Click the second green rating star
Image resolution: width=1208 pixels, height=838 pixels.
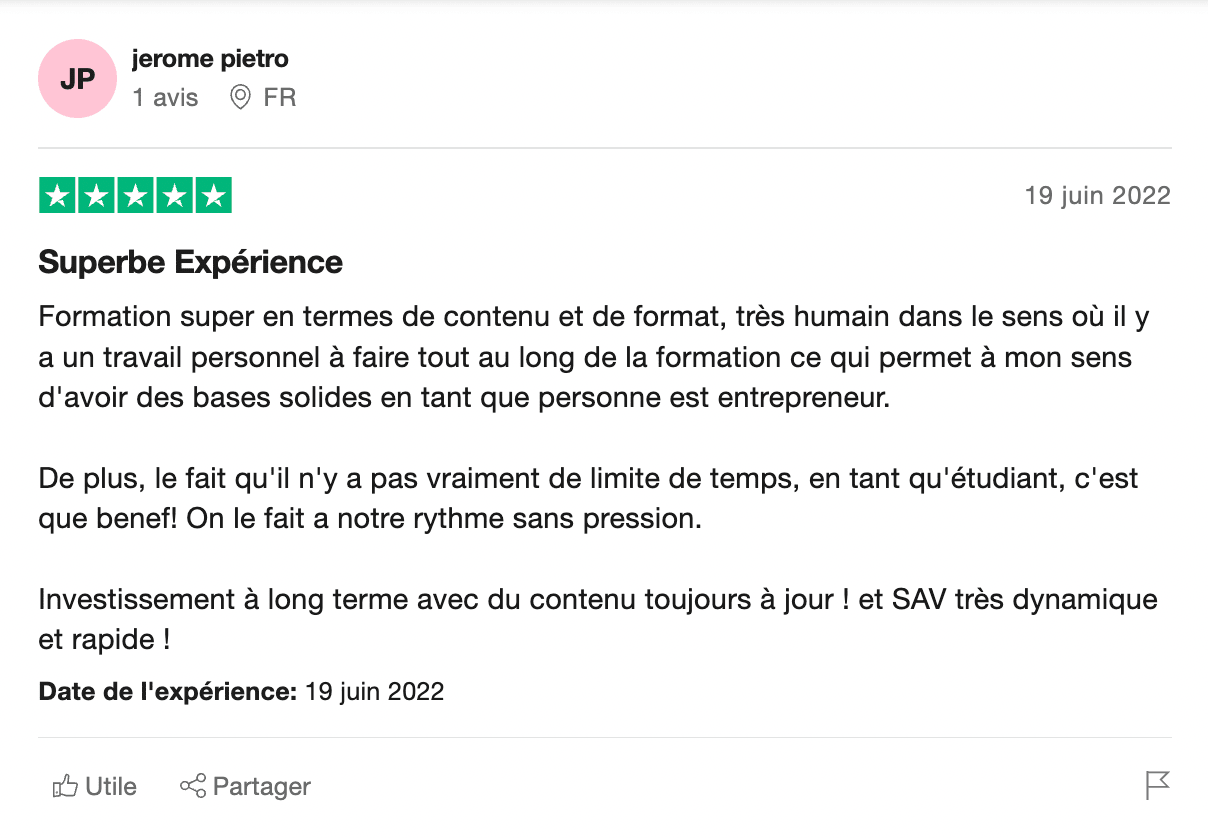[97, 196]
